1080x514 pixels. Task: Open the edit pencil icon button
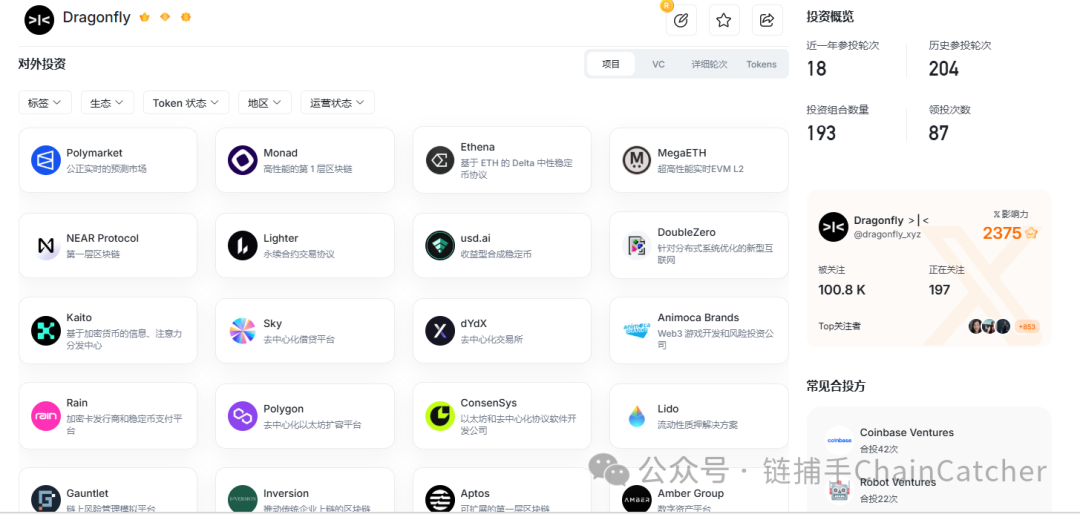point(681,20)
